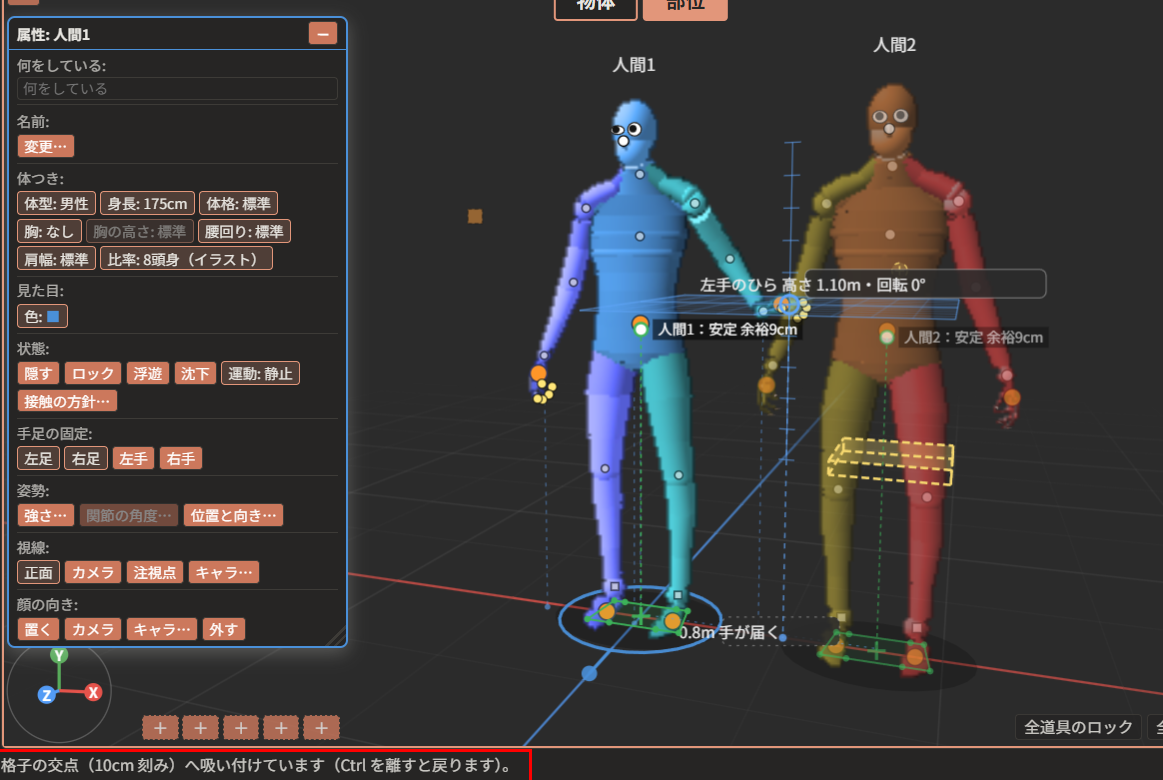Click the 何をしている text input field
The image size is (1163, 780).
coord(177,89)
